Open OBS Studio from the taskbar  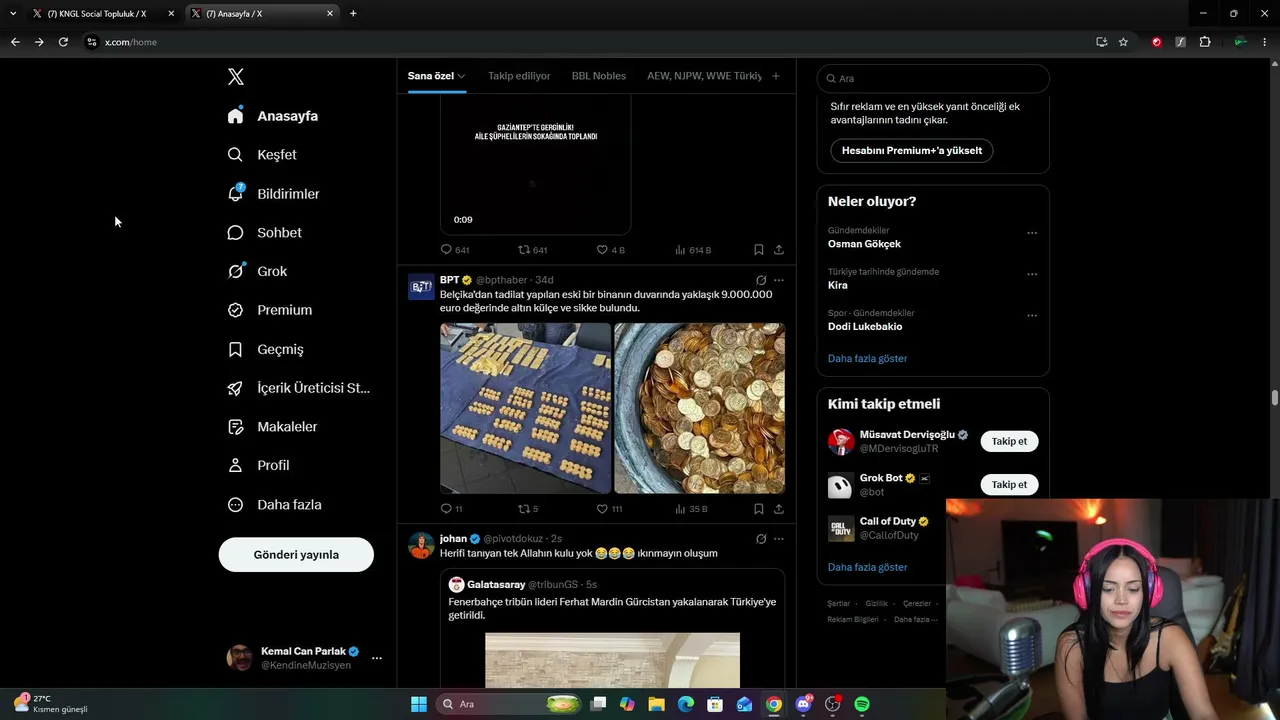click(832, 704)
